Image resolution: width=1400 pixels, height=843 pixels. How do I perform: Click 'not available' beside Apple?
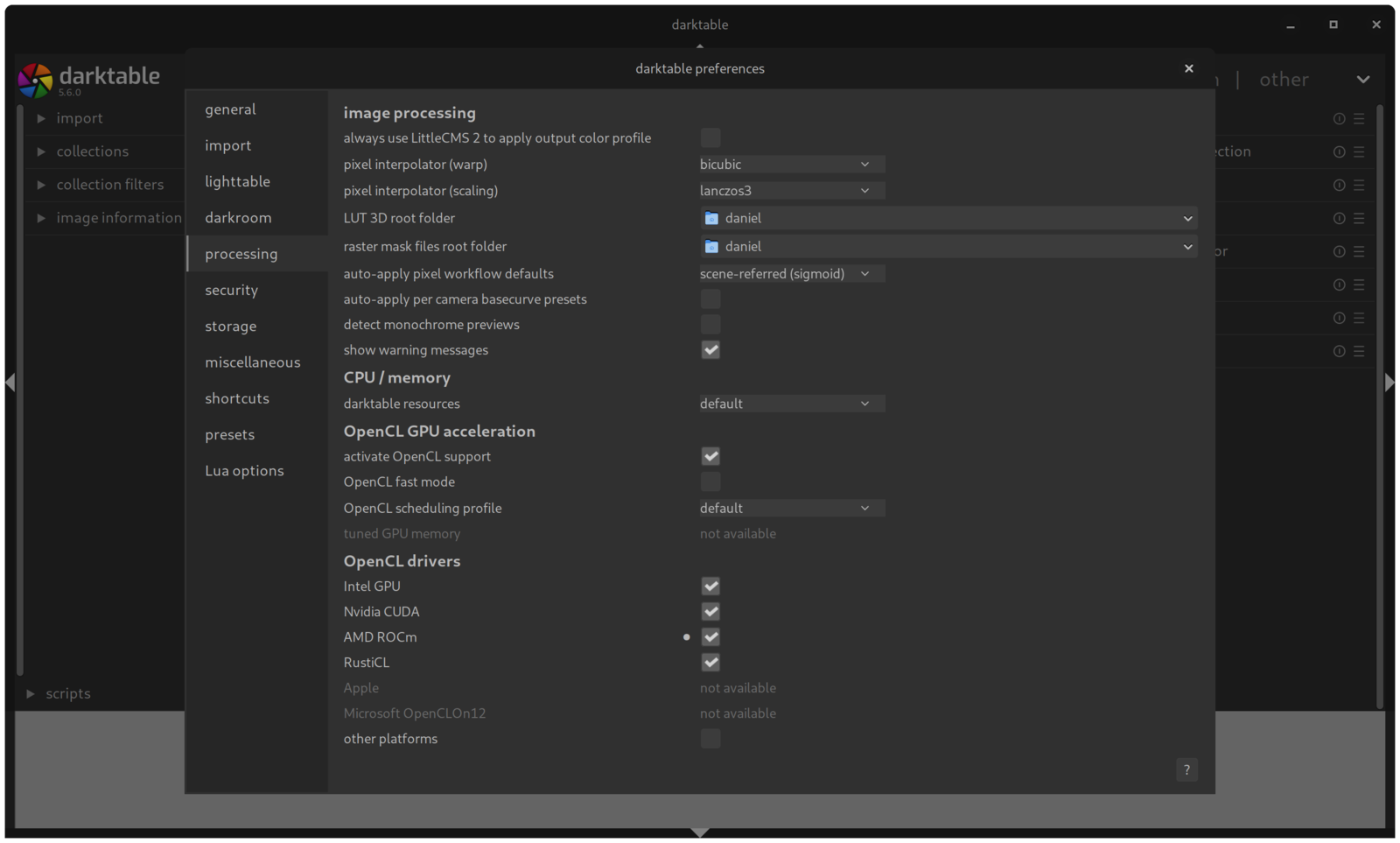(x=738, y=688)
